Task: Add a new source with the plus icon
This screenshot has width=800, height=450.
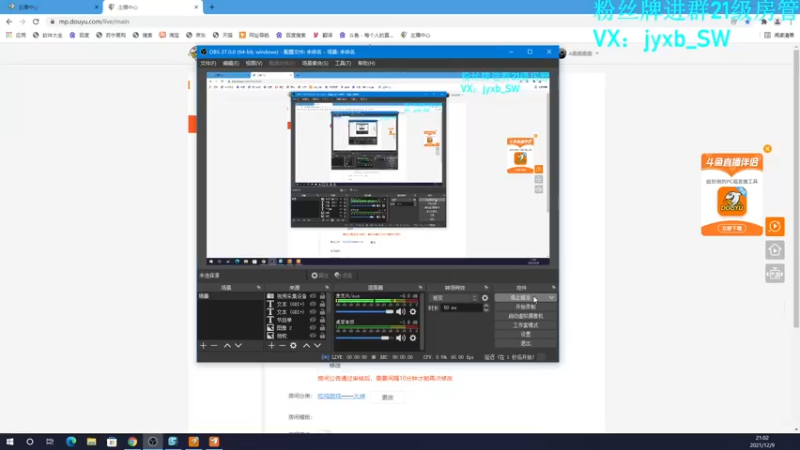Action: (x=271, y=345)
